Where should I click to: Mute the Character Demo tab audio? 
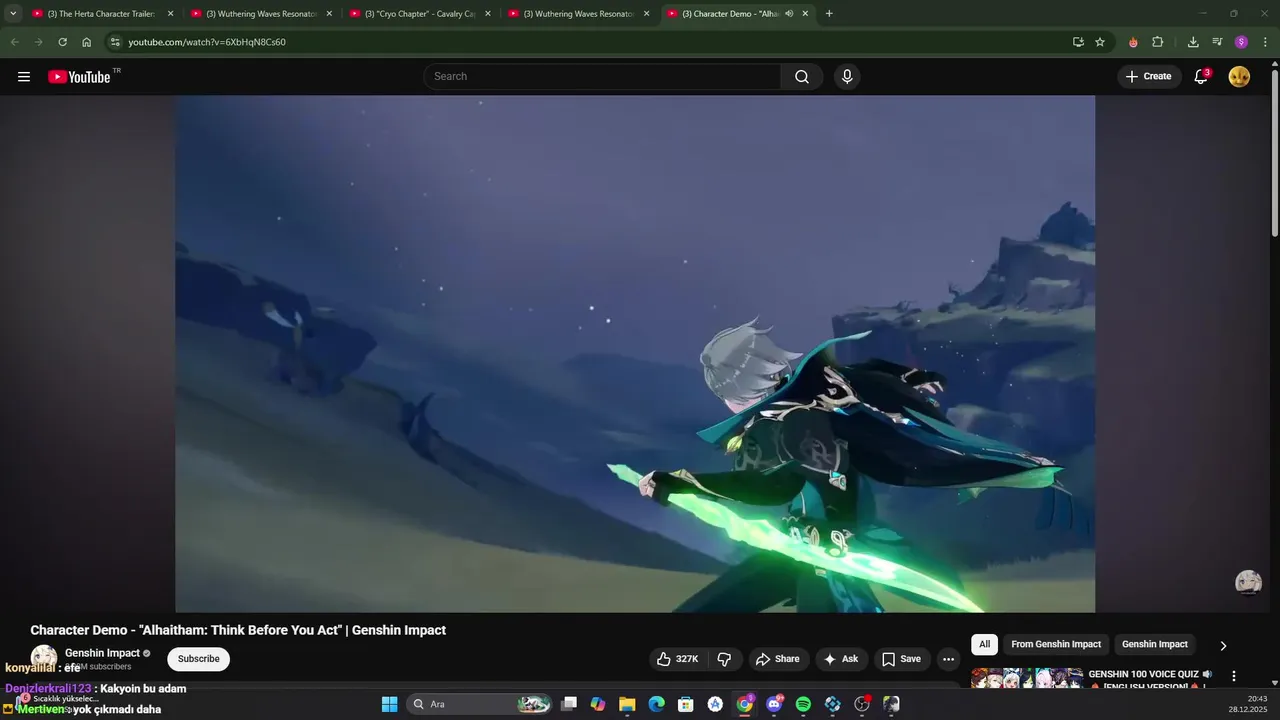pyautogui.click(x=789, y=14)
